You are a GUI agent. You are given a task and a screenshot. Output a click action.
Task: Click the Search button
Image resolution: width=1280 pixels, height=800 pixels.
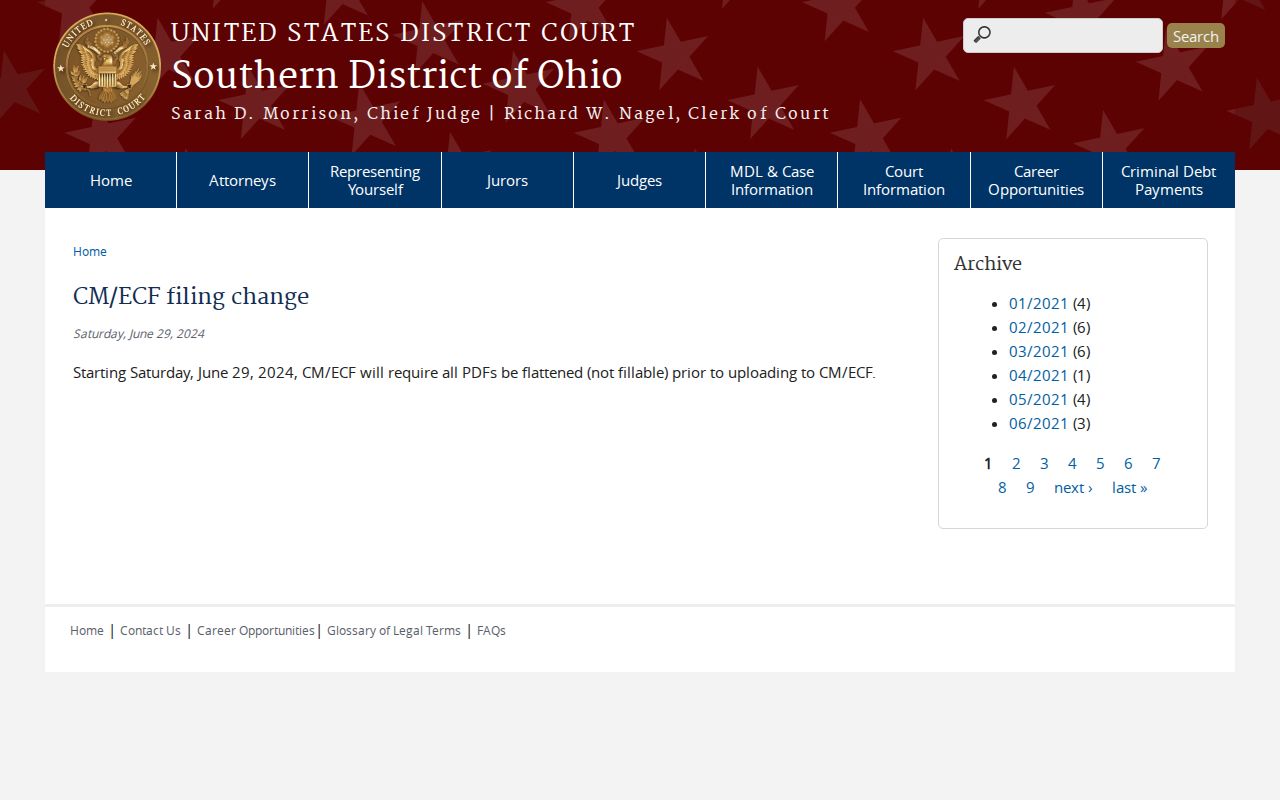pos(1195,36)
